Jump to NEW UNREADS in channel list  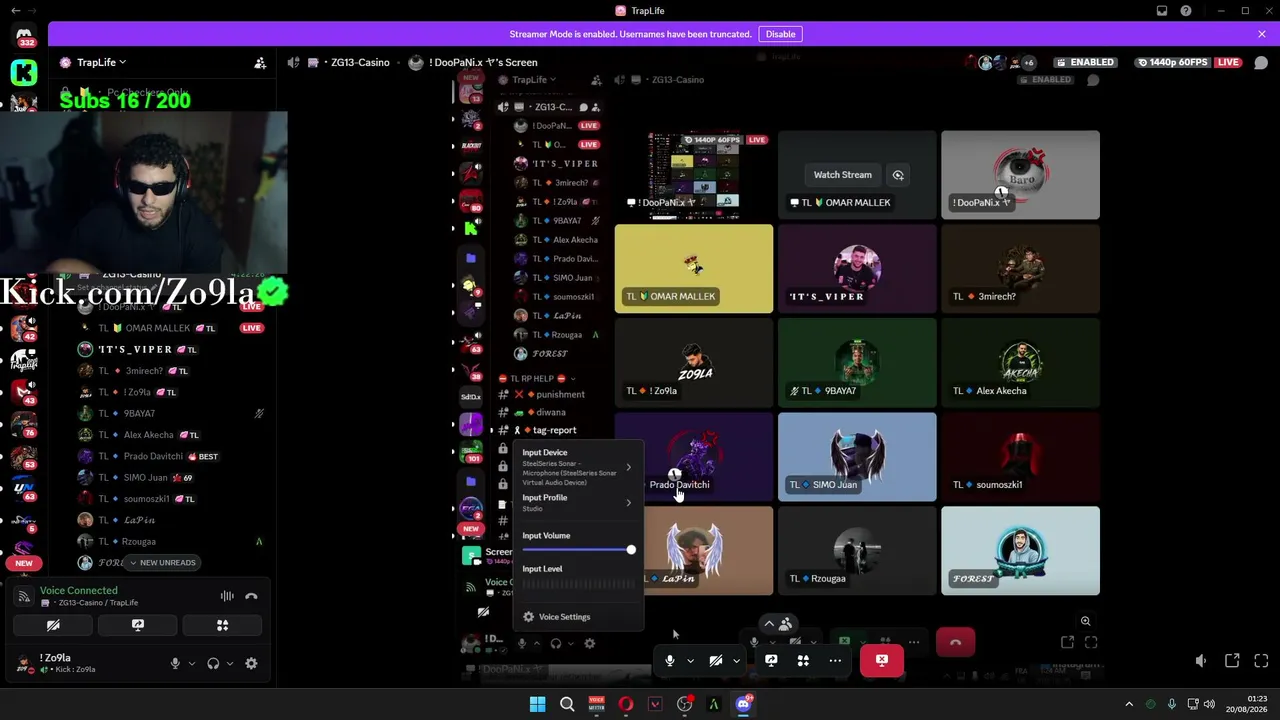(163, 563)
